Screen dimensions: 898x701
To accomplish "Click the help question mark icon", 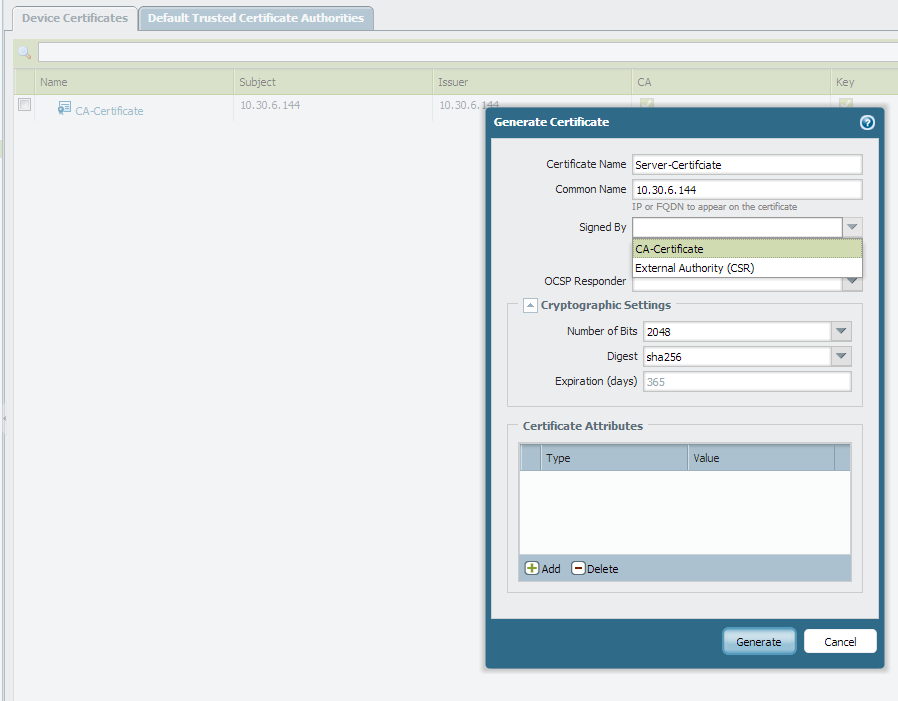I will pyautogui.click(x=867, y=122).
